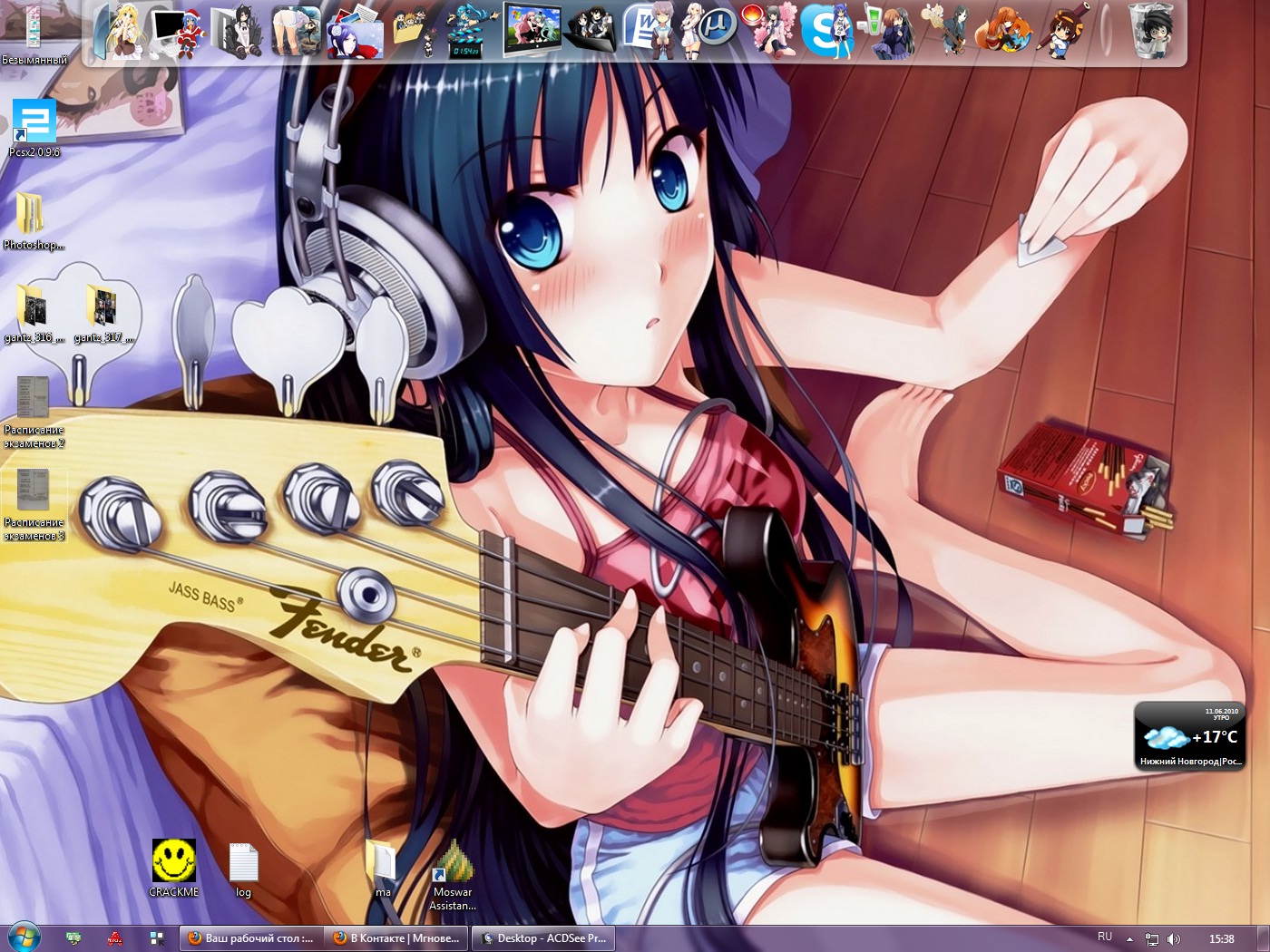Open the volume speaker tray icon
The image size is (1270, 952).
pos(1174,939)
